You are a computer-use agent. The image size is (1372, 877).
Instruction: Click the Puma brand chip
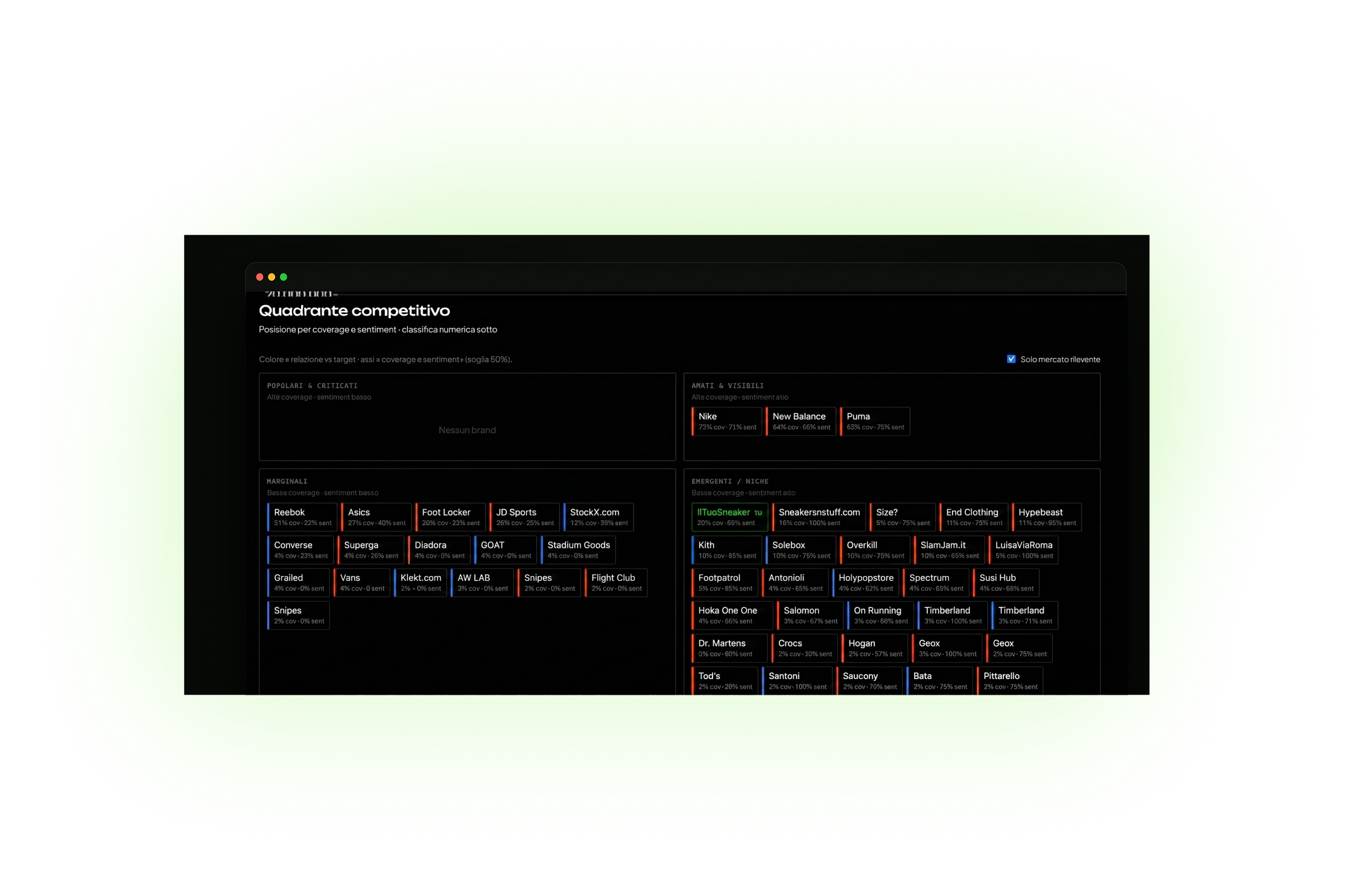click(875, 421)
